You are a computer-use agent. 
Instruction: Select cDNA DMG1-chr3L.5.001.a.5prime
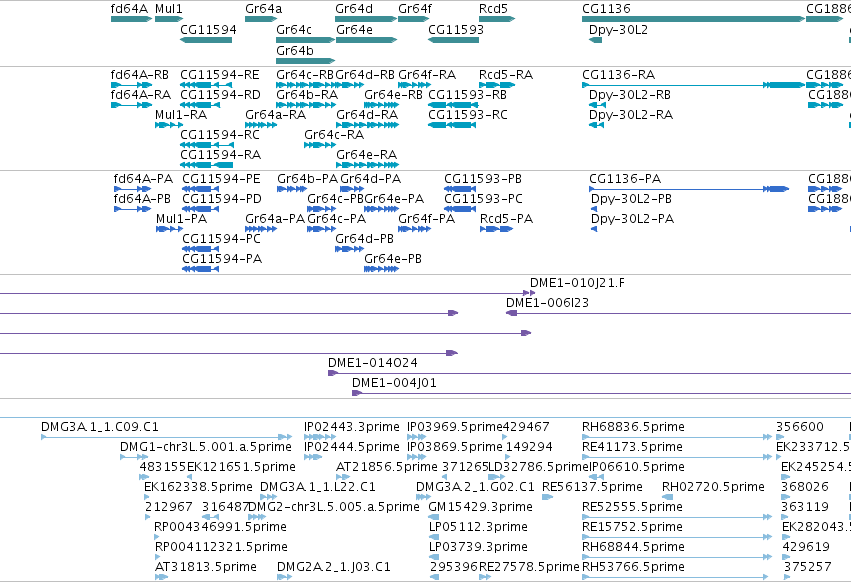pos(206,447)
